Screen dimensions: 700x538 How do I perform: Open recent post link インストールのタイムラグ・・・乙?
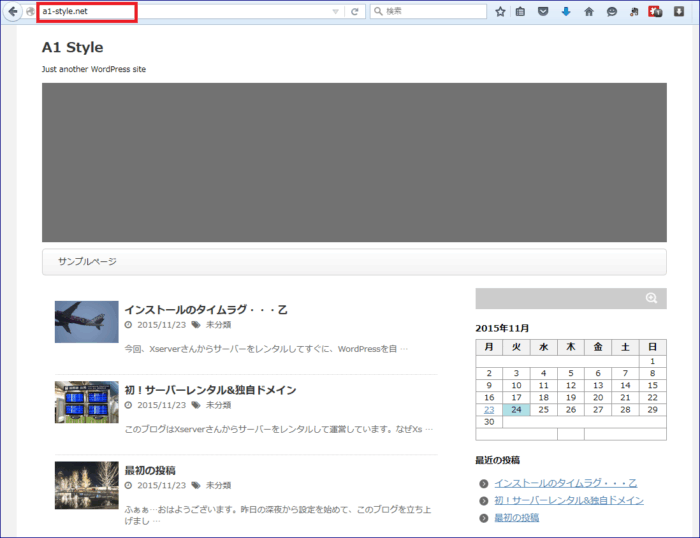pyautogui.click(x=566, y=484)
